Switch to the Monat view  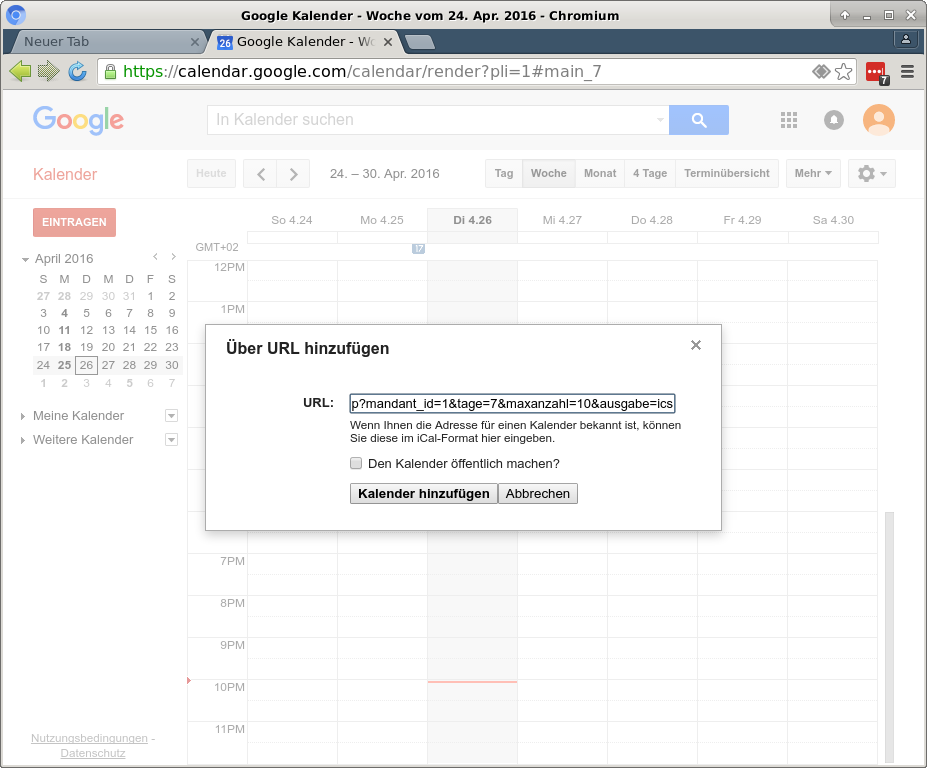pos(600,174)
